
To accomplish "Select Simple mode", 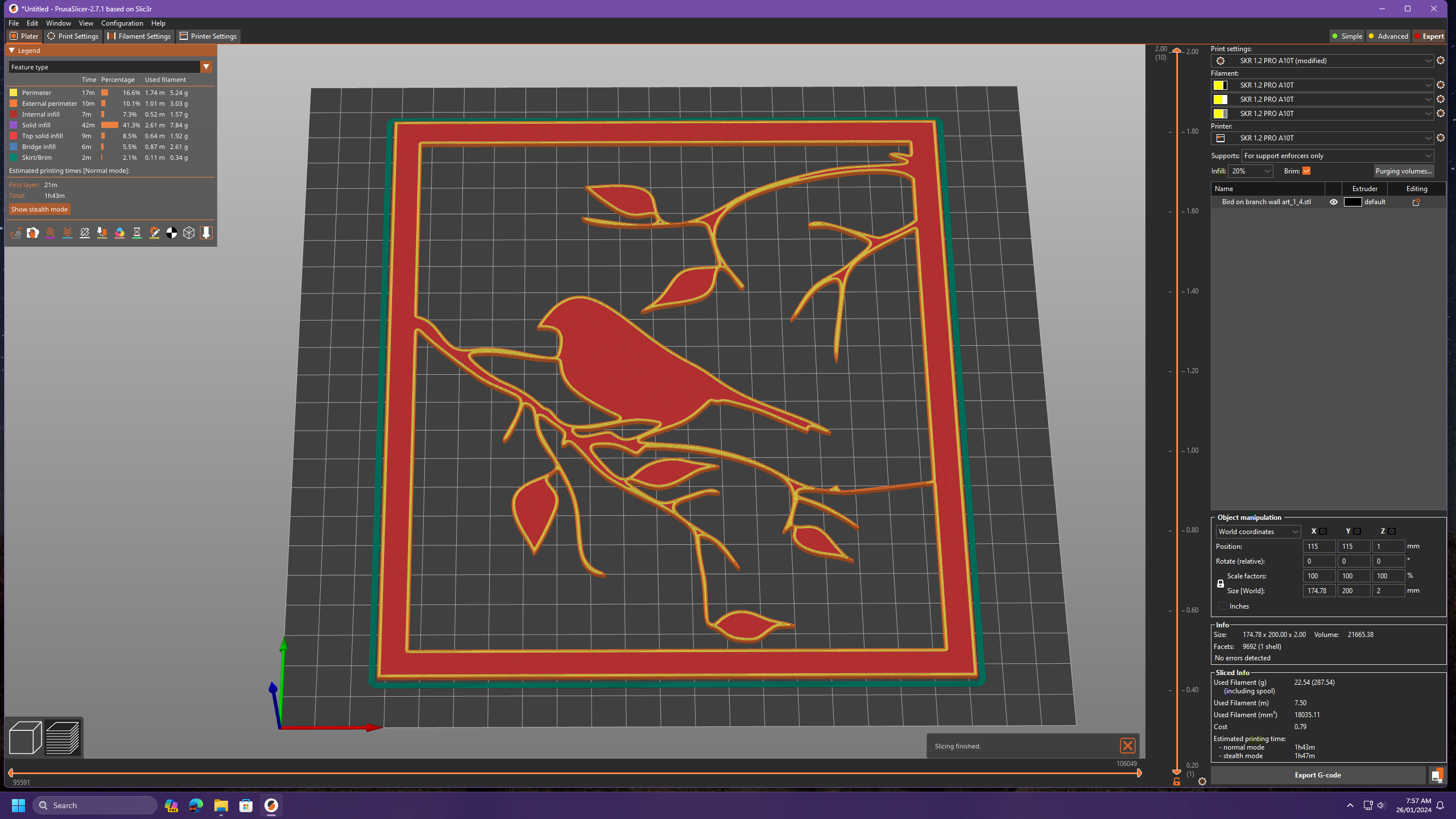I will point(1347,36).
